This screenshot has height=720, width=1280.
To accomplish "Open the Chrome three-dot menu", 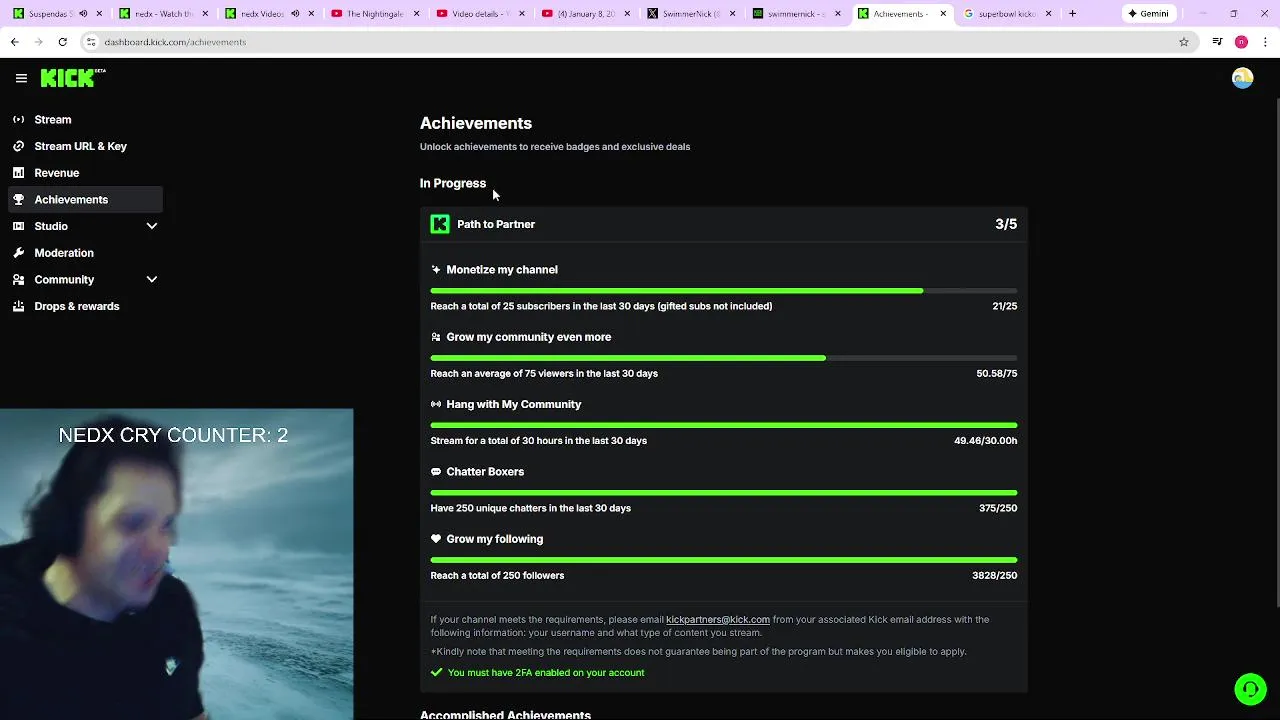I will [x=1266, y=42].
